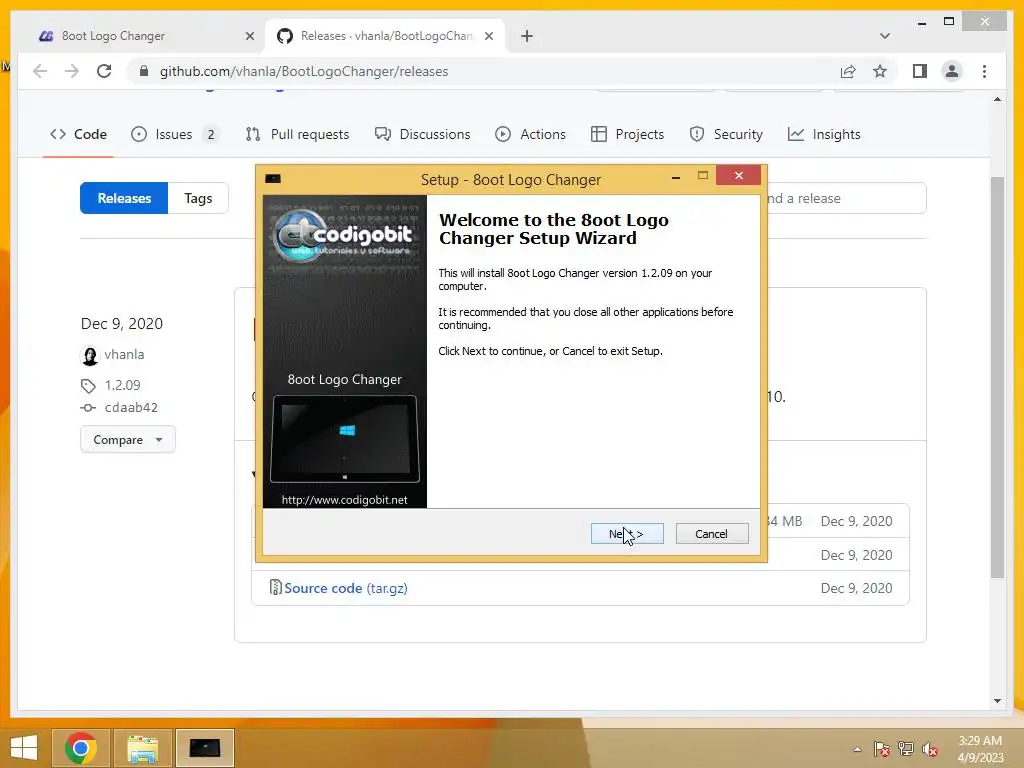Open the tab search chevron
1024x768 pixels.
pyautogui.click(x=884, y=36)
